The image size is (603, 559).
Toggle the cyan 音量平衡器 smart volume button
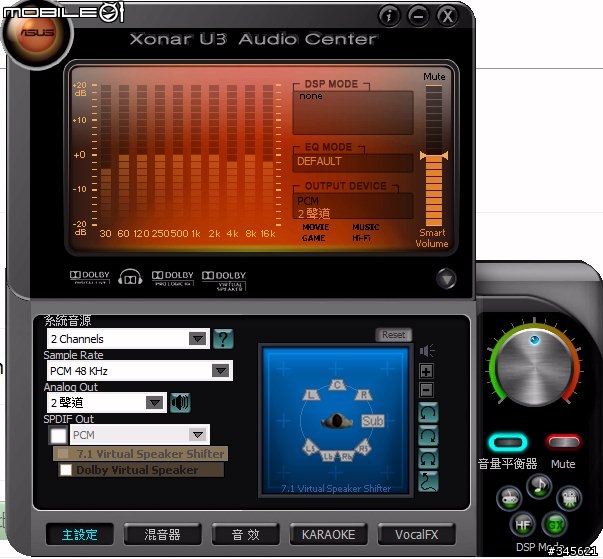[x=508, y=442]
